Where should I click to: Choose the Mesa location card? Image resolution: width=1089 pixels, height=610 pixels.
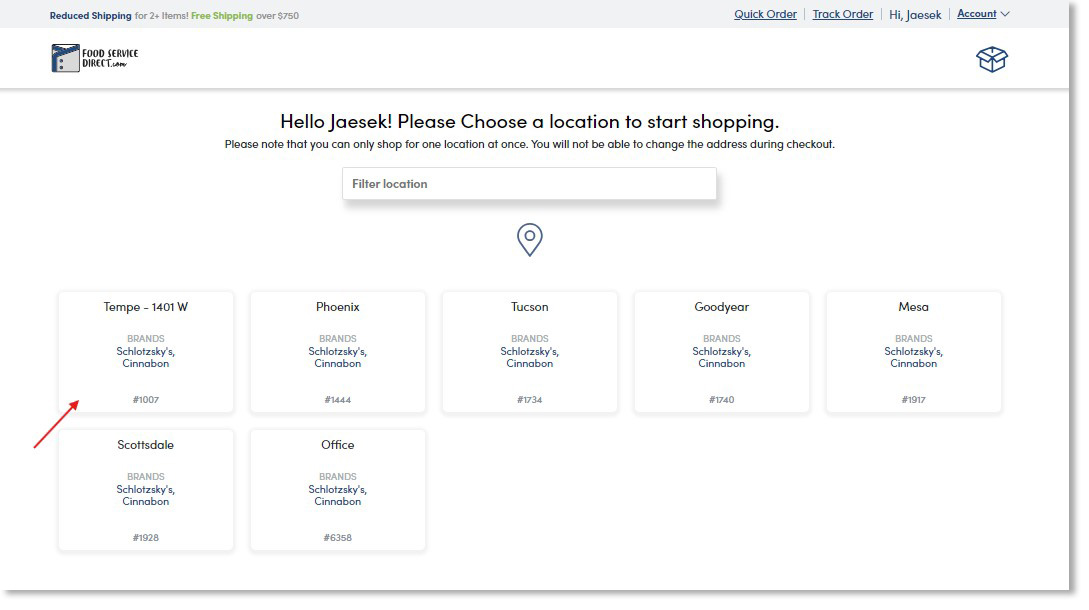pos(913,352)
